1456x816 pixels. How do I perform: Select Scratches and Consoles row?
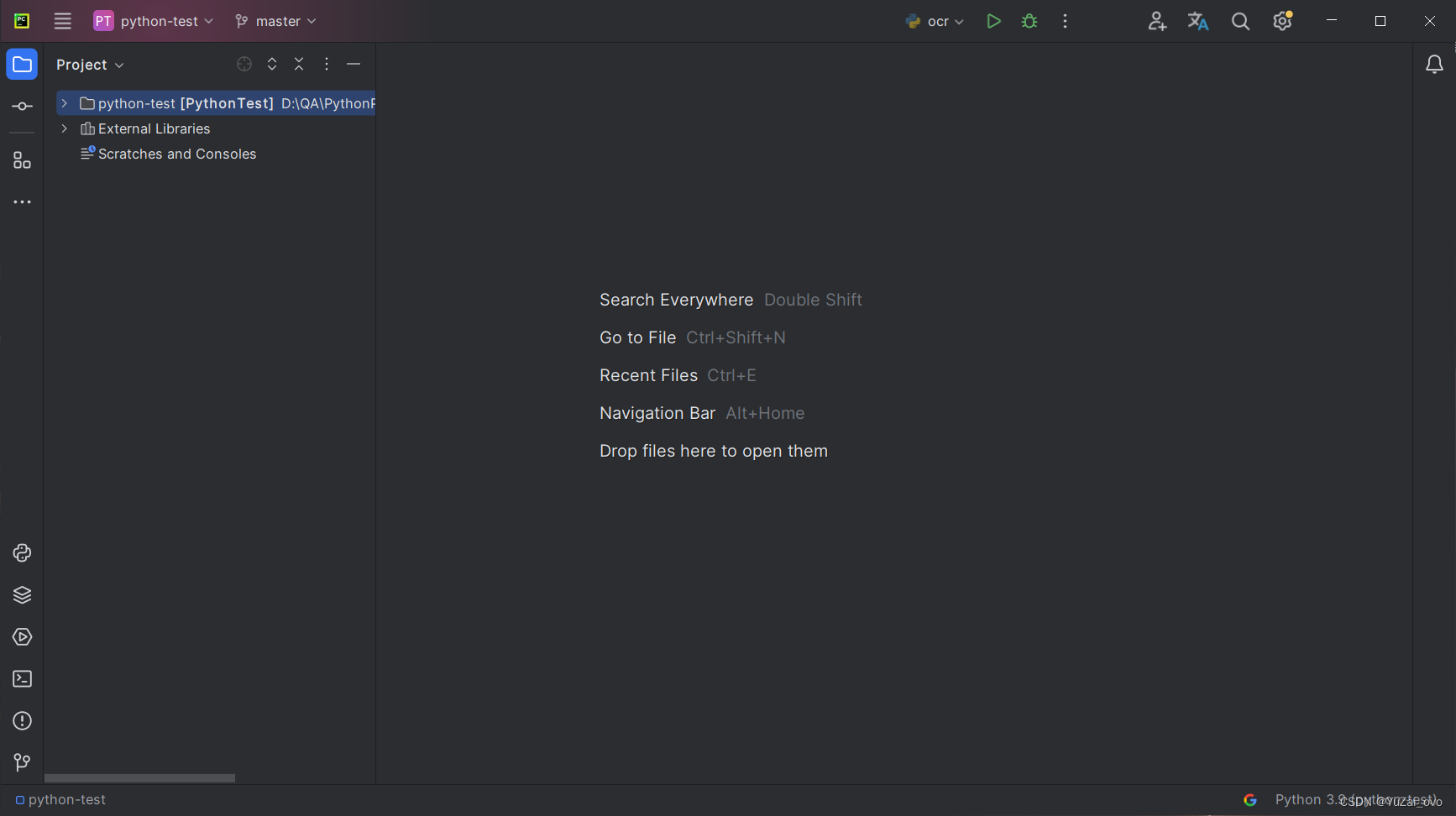click(216, 154)
